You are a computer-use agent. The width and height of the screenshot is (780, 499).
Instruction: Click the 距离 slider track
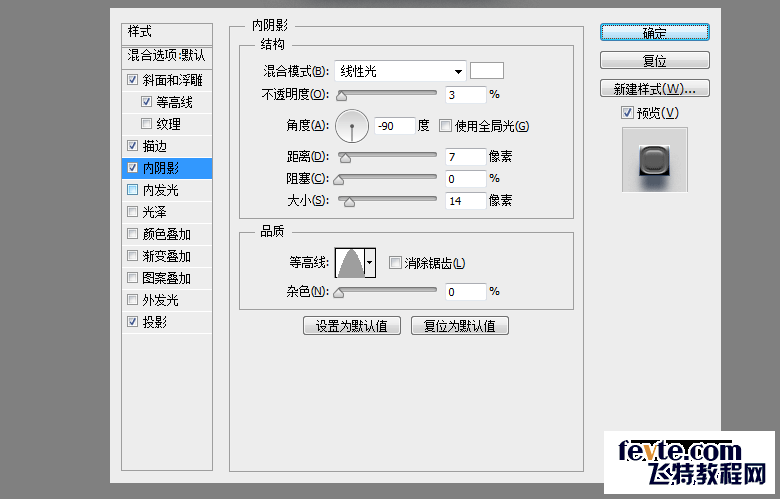point(387,155)
